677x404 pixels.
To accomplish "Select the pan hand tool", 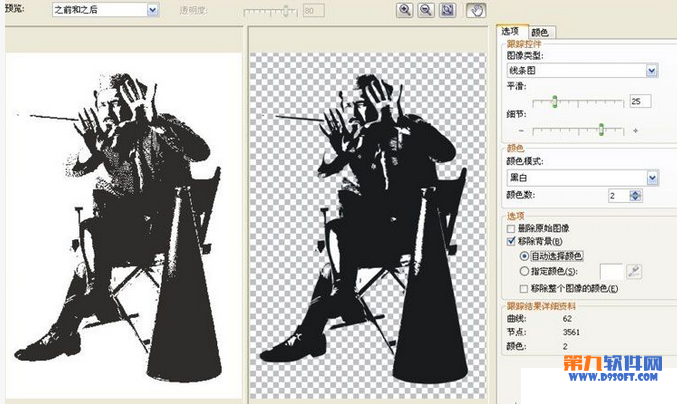I will tap(476, 10).
